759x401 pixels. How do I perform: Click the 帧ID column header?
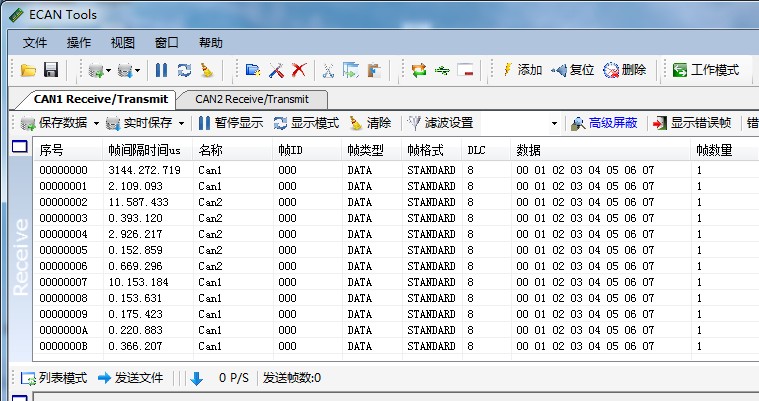(x=307, y=150)
